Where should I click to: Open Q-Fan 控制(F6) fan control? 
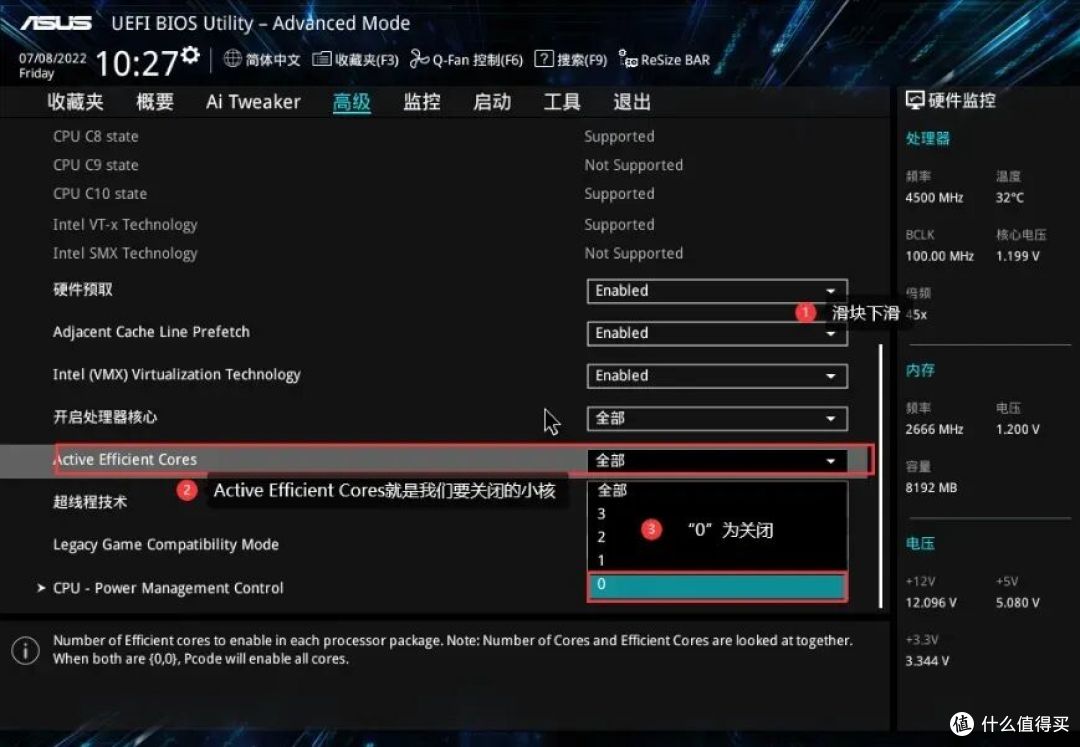[466, 60]
